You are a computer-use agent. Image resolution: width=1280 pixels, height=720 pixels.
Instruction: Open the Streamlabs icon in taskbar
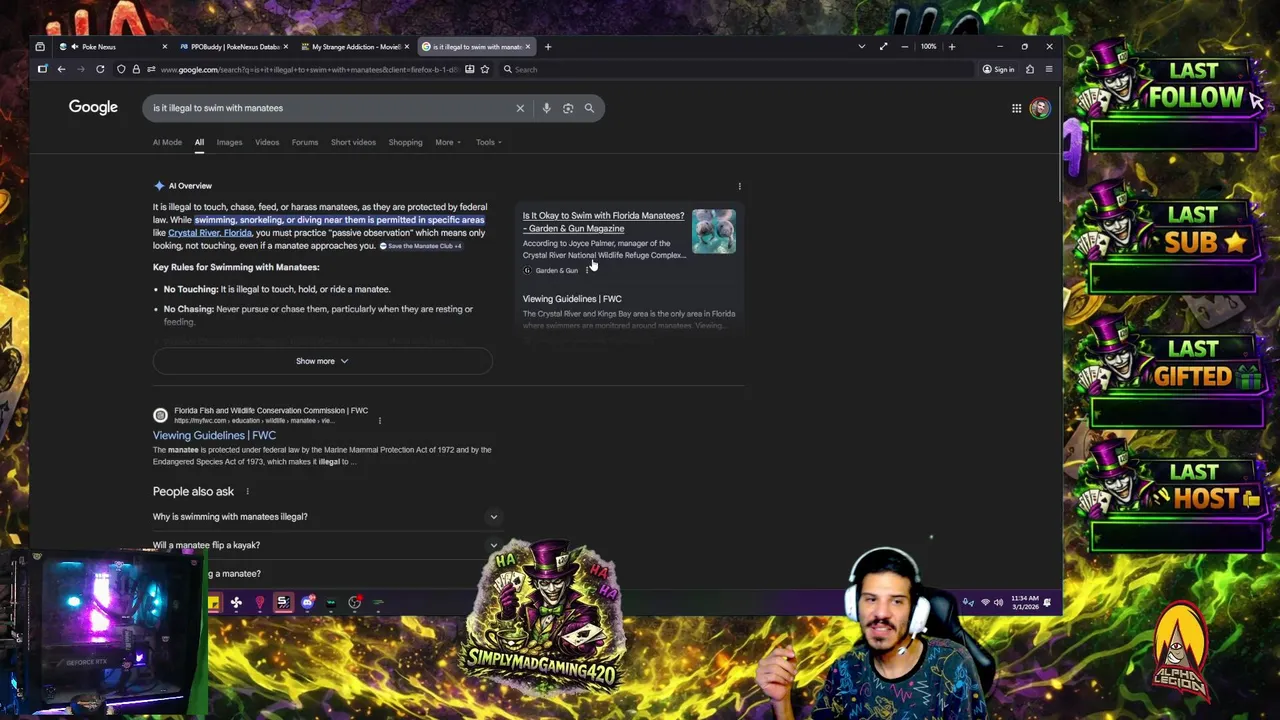(x=283, y=602)
